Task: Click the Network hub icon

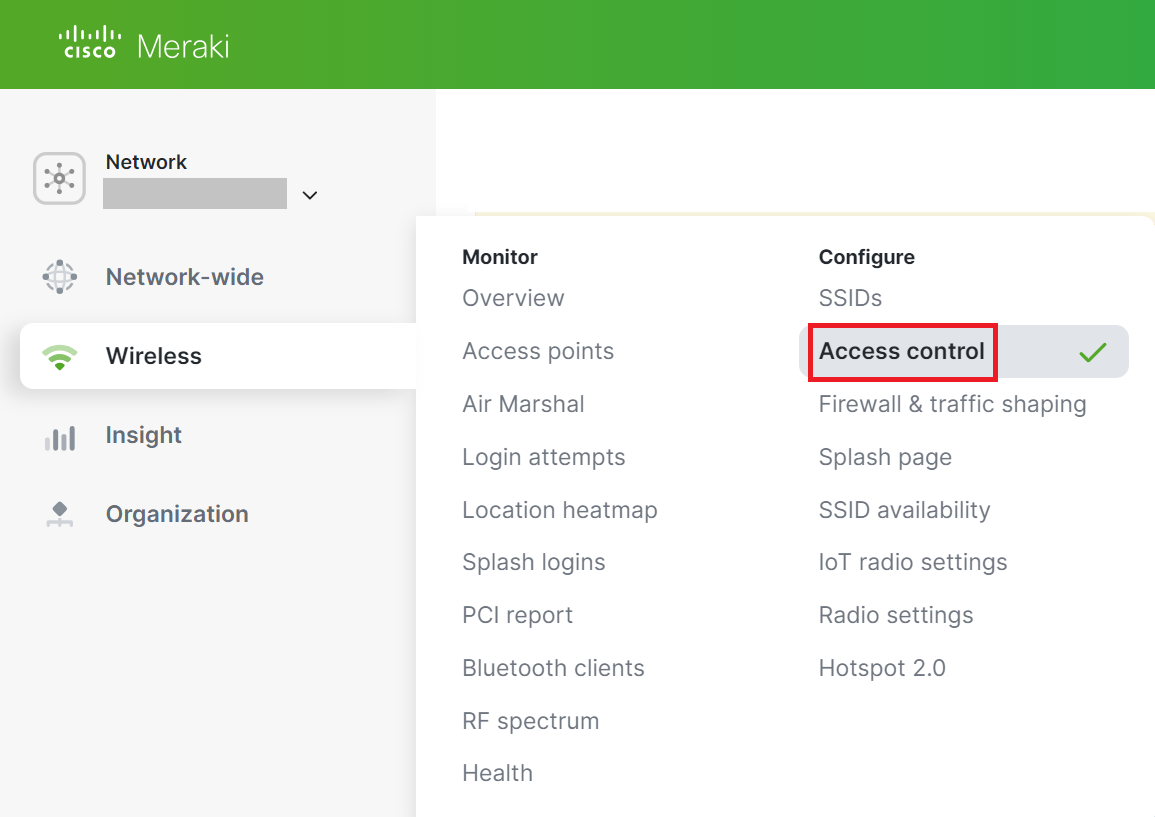Action: click(x=59, y=179)
